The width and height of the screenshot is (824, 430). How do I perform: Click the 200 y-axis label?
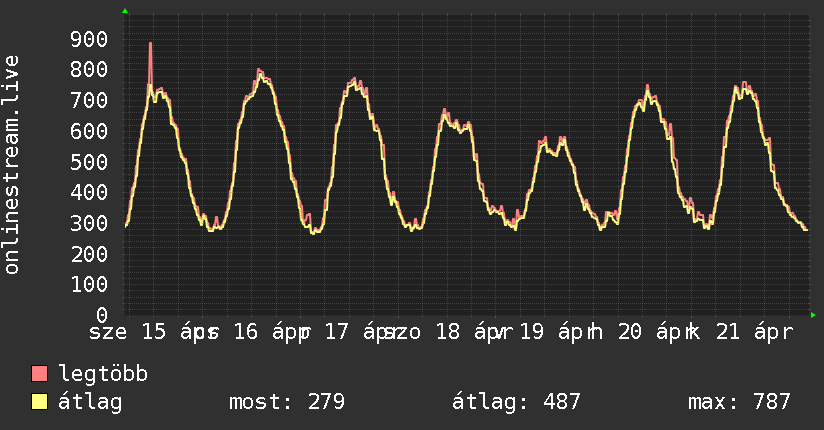coord(89,254)
